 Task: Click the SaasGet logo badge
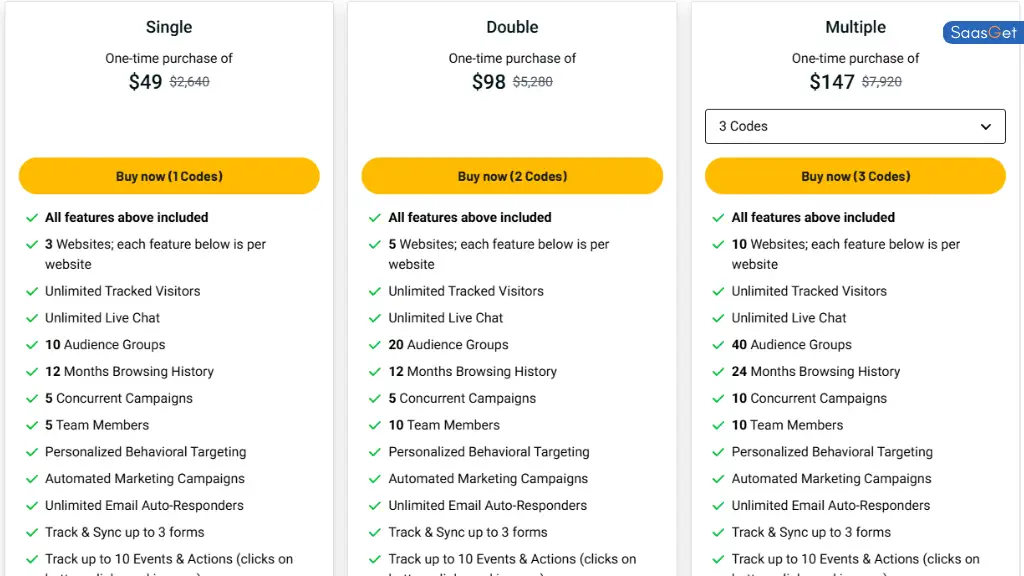click(x=983, y=33)
